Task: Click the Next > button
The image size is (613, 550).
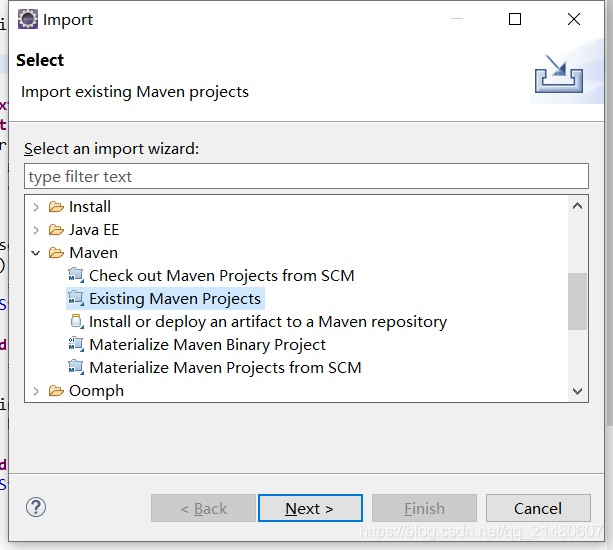Action: click(x=310, y=508)
